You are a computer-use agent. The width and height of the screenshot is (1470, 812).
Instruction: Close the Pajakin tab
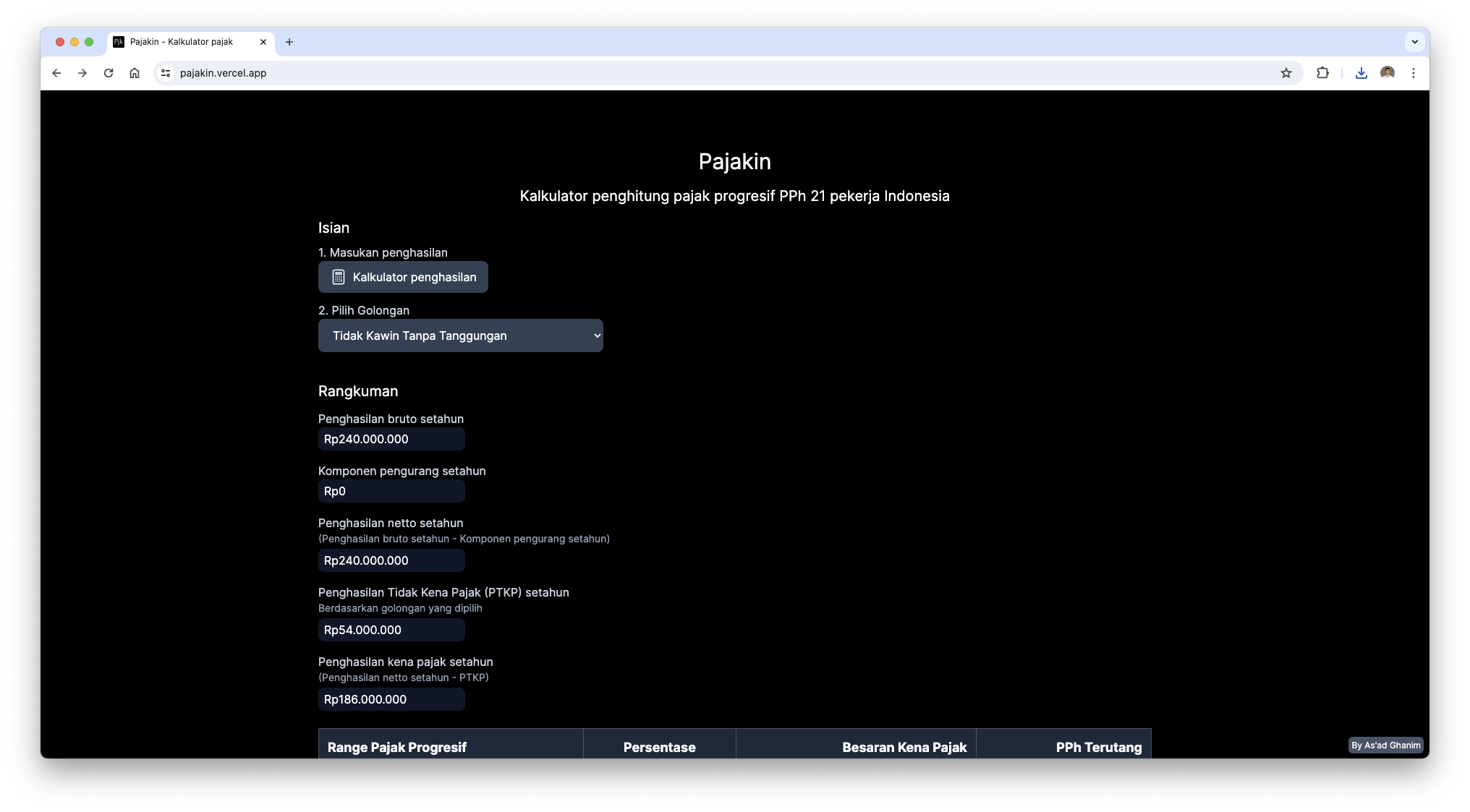click(x=263, y=42)
